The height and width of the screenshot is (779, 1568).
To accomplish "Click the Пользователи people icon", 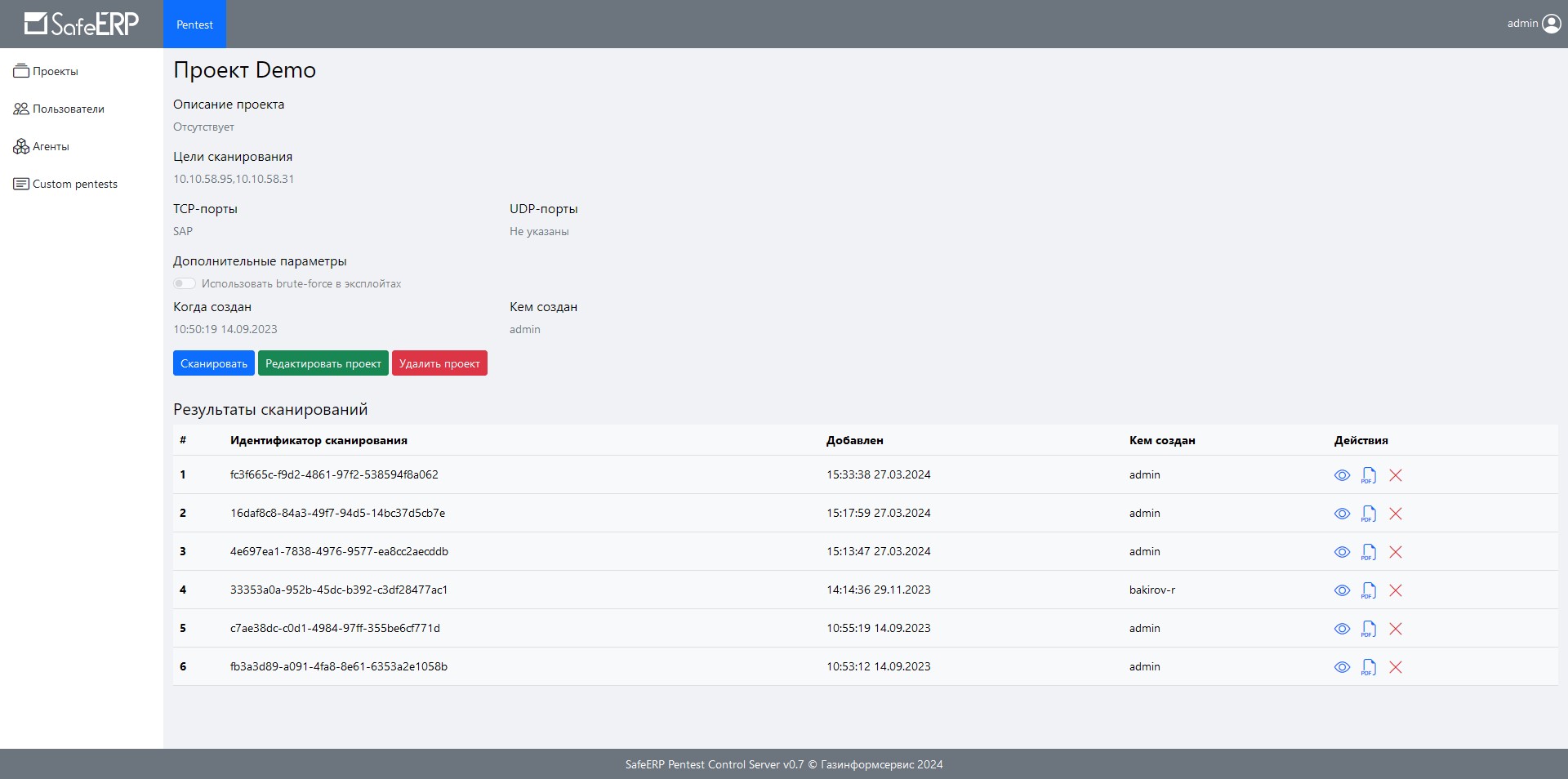I will (x=21, y=109).
